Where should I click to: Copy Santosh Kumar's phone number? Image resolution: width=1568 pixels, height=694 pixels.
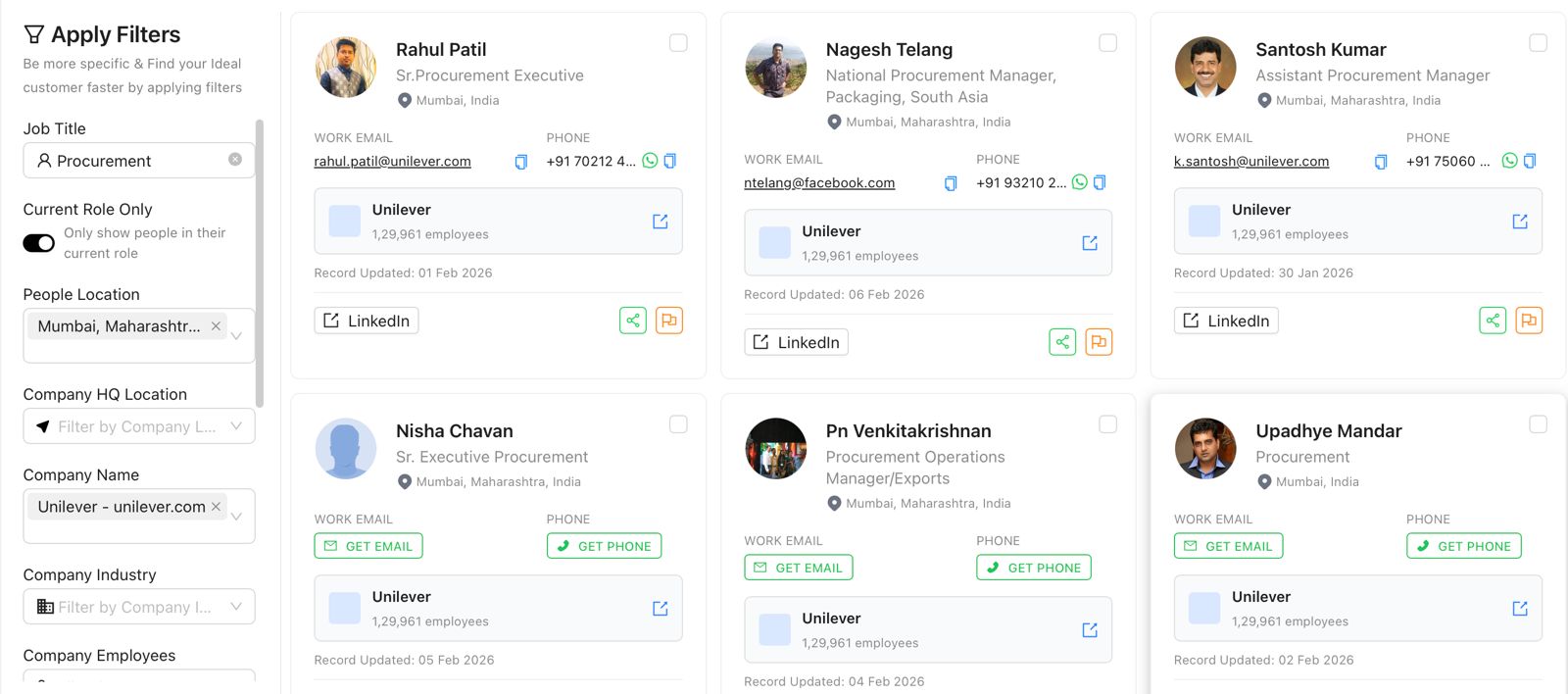1530,161
